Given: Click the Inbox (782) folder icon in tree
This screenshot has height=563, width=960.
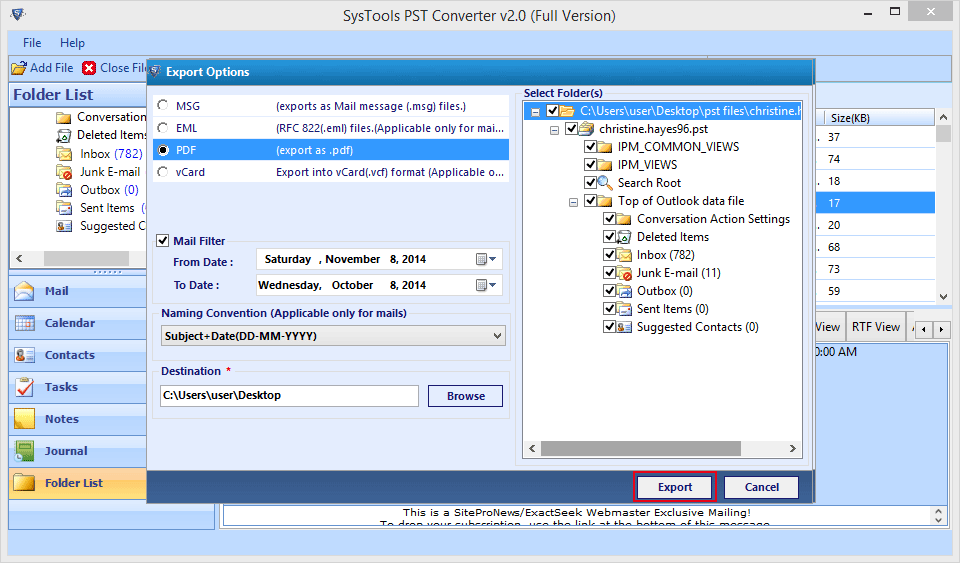Looking at the screenshot, I should click(x=624, y=255).
